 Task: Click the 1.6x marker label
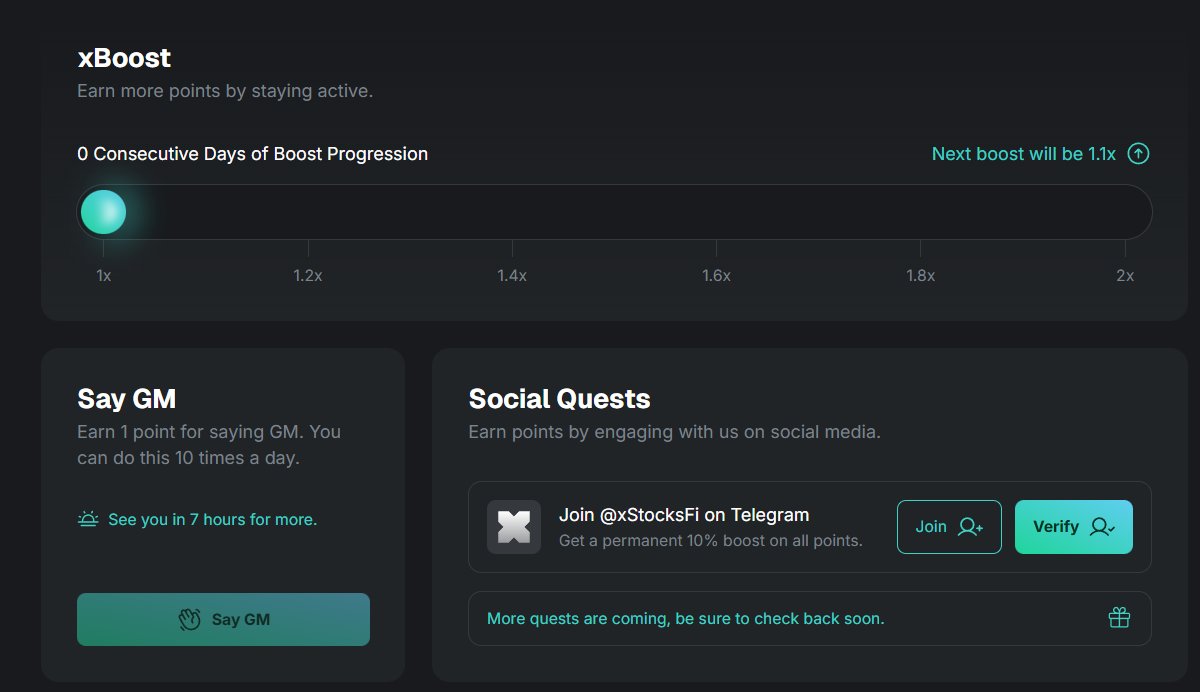pyautogui.click(x=716, y=276)
